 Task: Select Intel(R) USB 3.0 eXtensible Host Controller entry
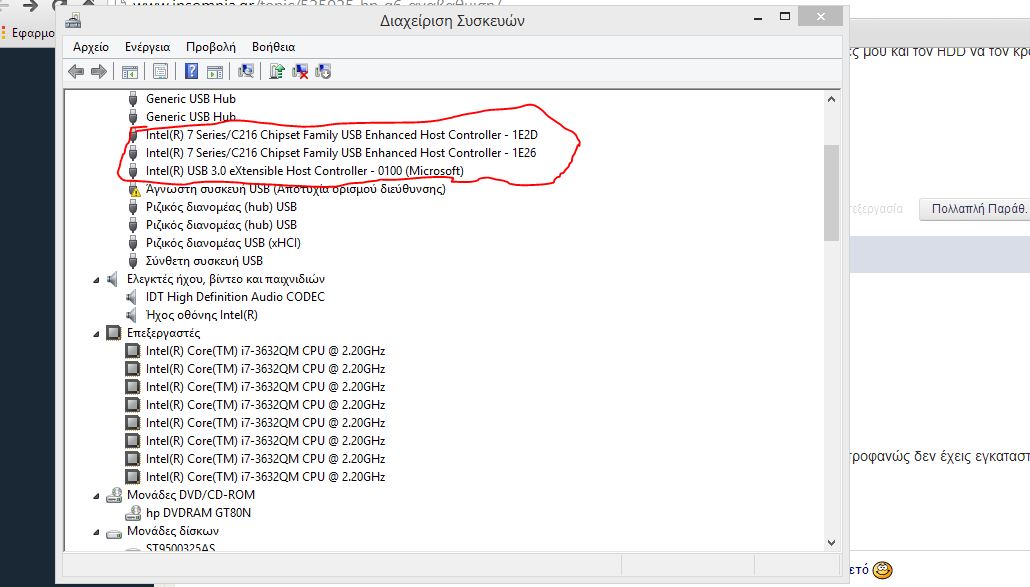pos(305,171)
